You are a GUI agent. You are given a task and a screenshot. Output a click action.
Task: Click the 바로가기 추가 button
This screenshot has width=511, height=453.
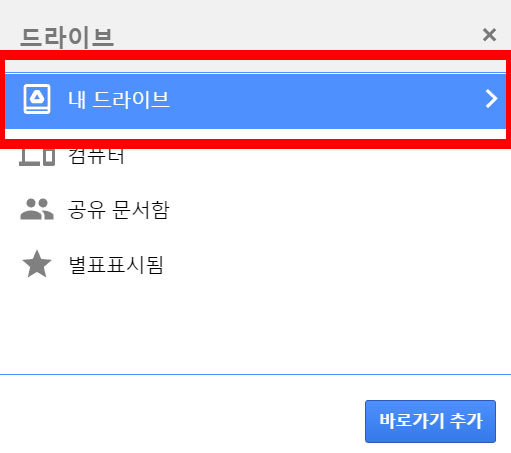click(430, 421)
